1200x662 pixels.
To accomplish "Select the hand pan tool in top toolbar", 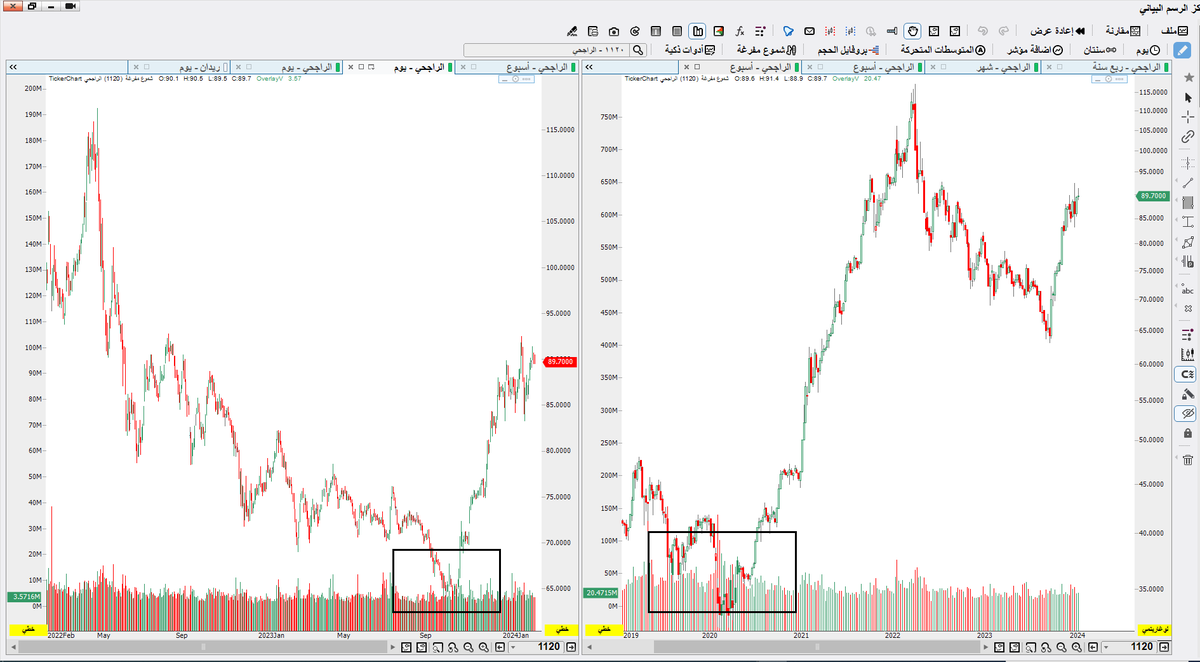I will click(912, 31).
